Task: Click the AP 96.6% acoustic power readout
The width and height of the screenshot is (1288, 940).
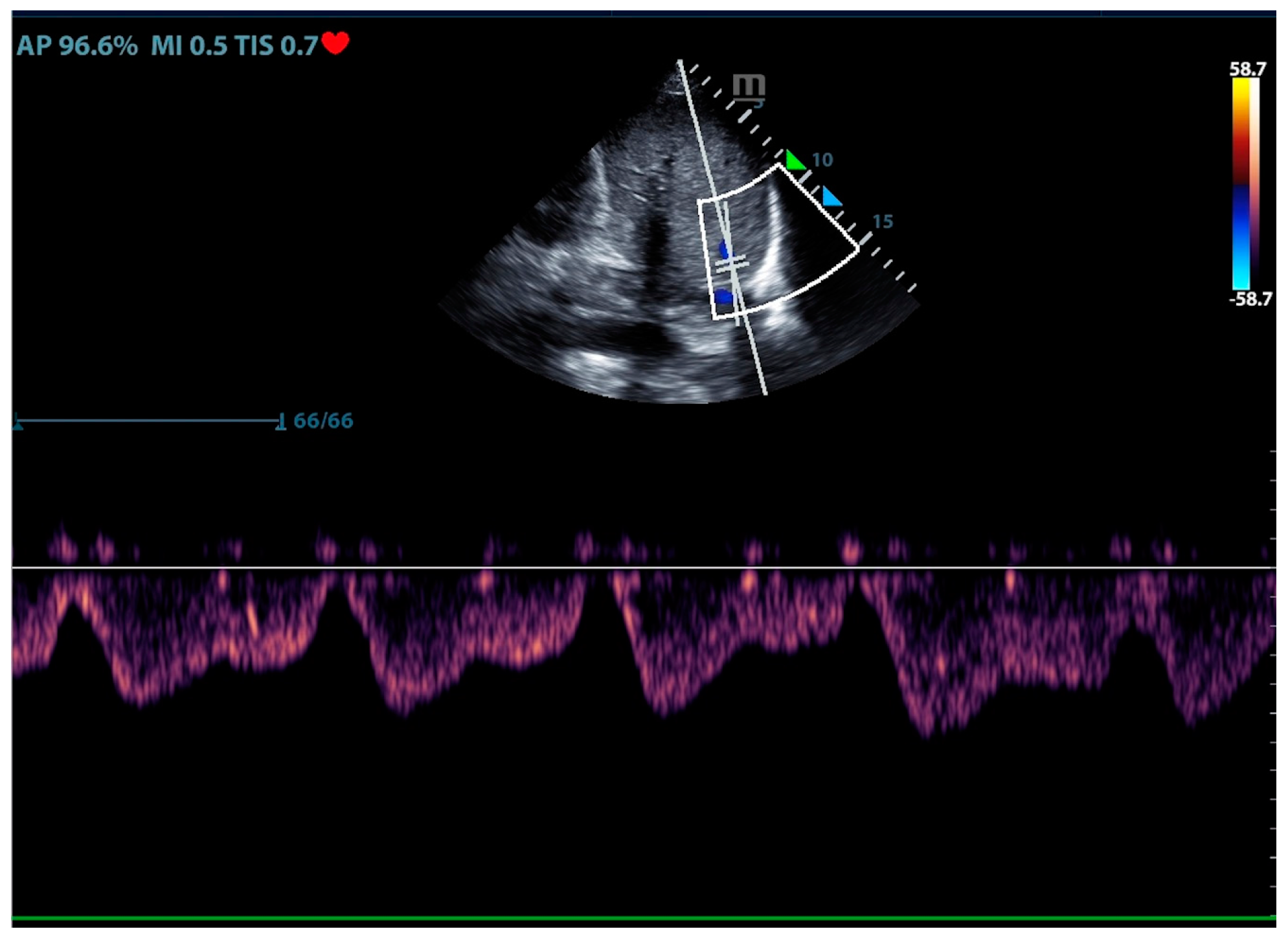Action: coord(77,46)
